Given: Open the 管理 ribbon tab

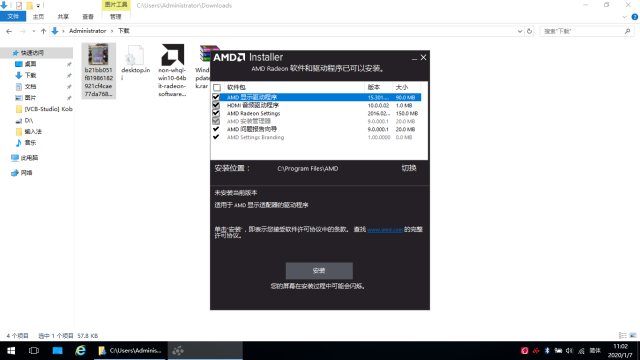Looking at the screenshot, I should click(x=116, y=16).
